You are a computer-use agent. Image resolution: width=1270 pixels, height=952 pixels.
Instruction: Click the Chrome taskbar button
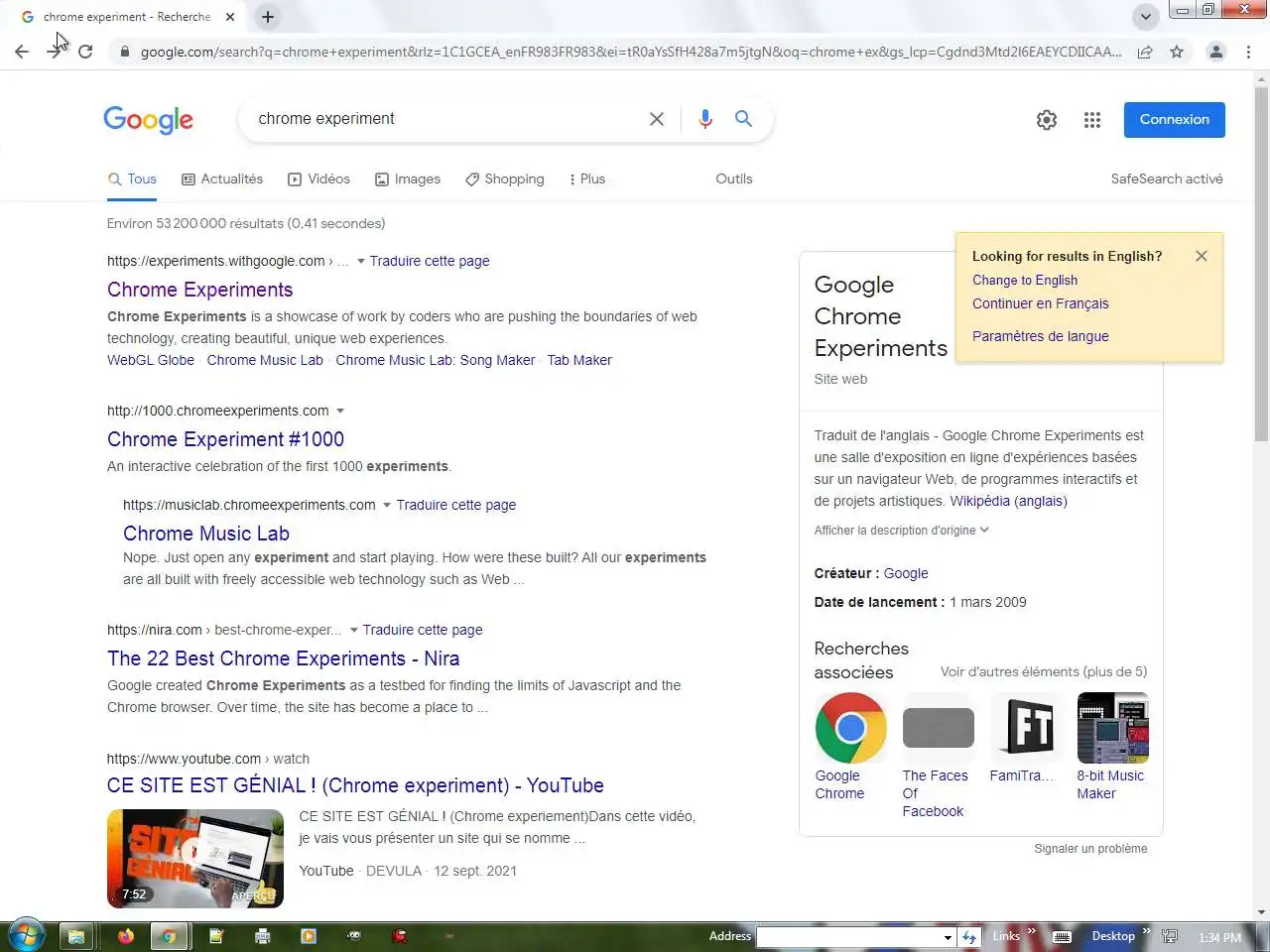tap(169, 936)
